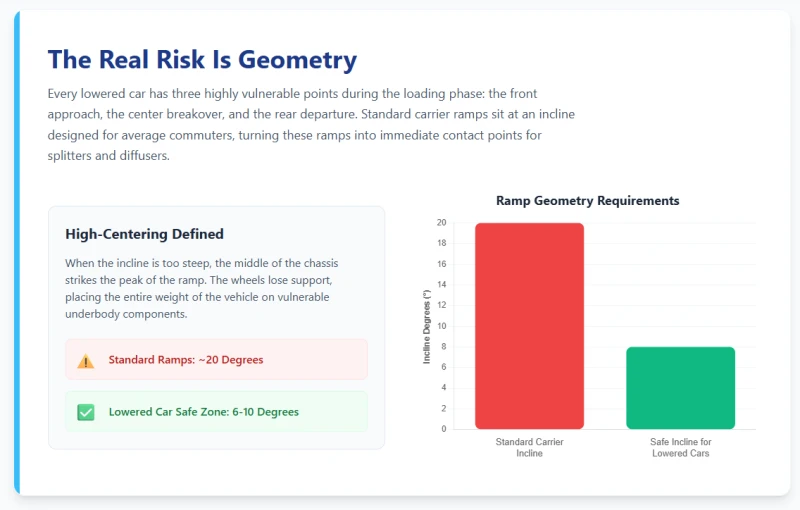Click the 'Standard Ramps: ~20 Degrees' alert

[216, 359]
